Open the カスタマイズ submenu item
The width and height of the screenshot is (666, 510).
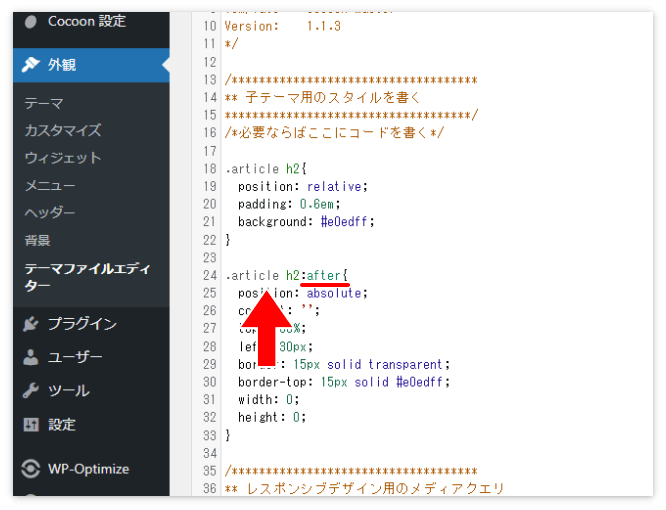tap(63, 130)
